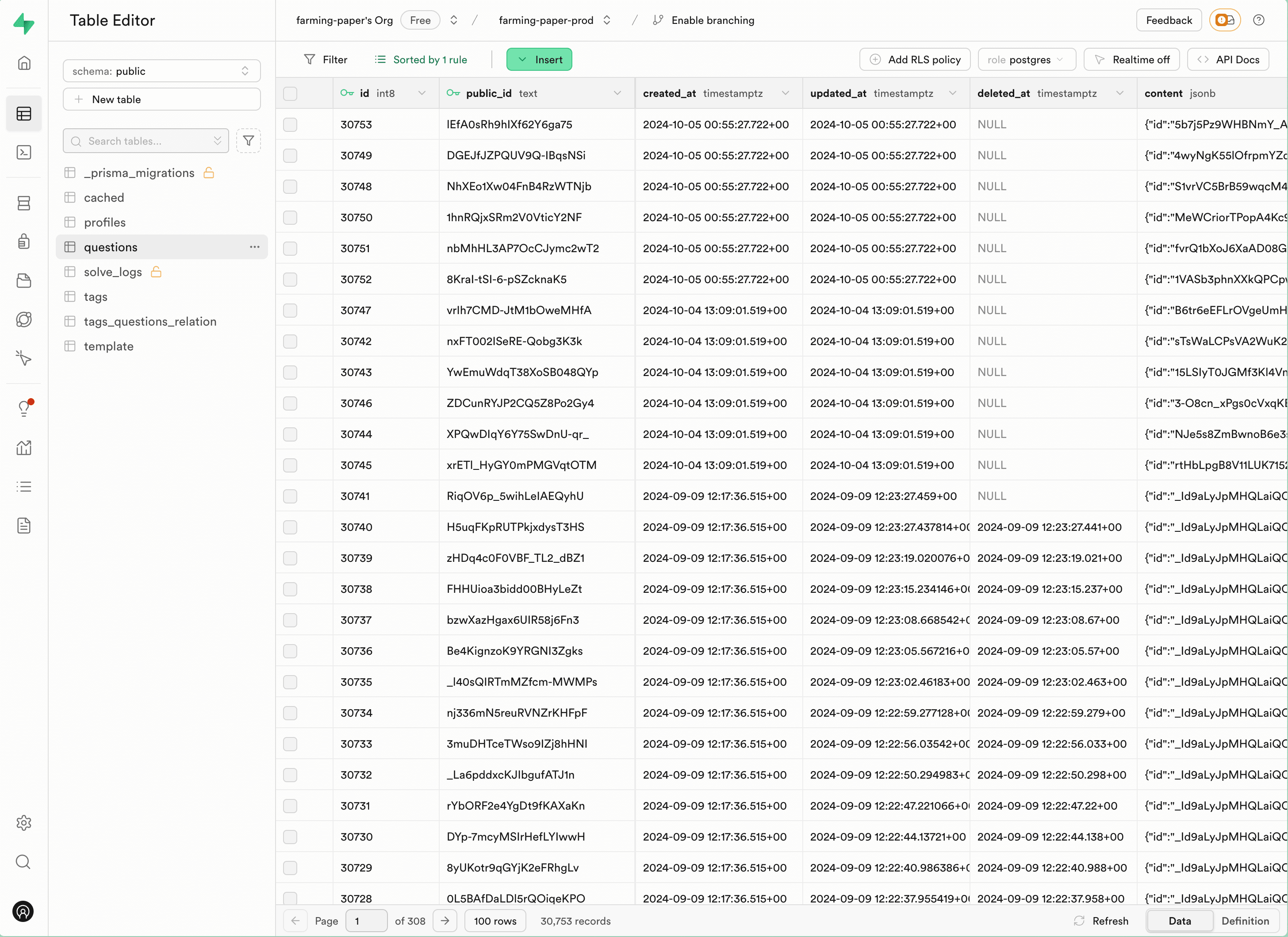1288x937 pixels.
Task: Expand the schema public dropdown
Action: point(162,71)
